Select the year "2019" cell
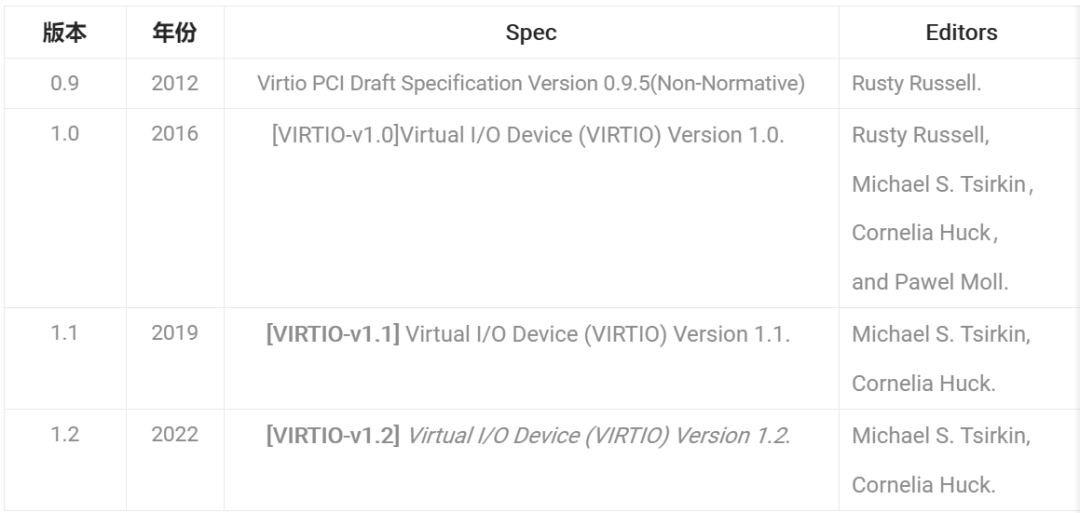 point(174,334)
